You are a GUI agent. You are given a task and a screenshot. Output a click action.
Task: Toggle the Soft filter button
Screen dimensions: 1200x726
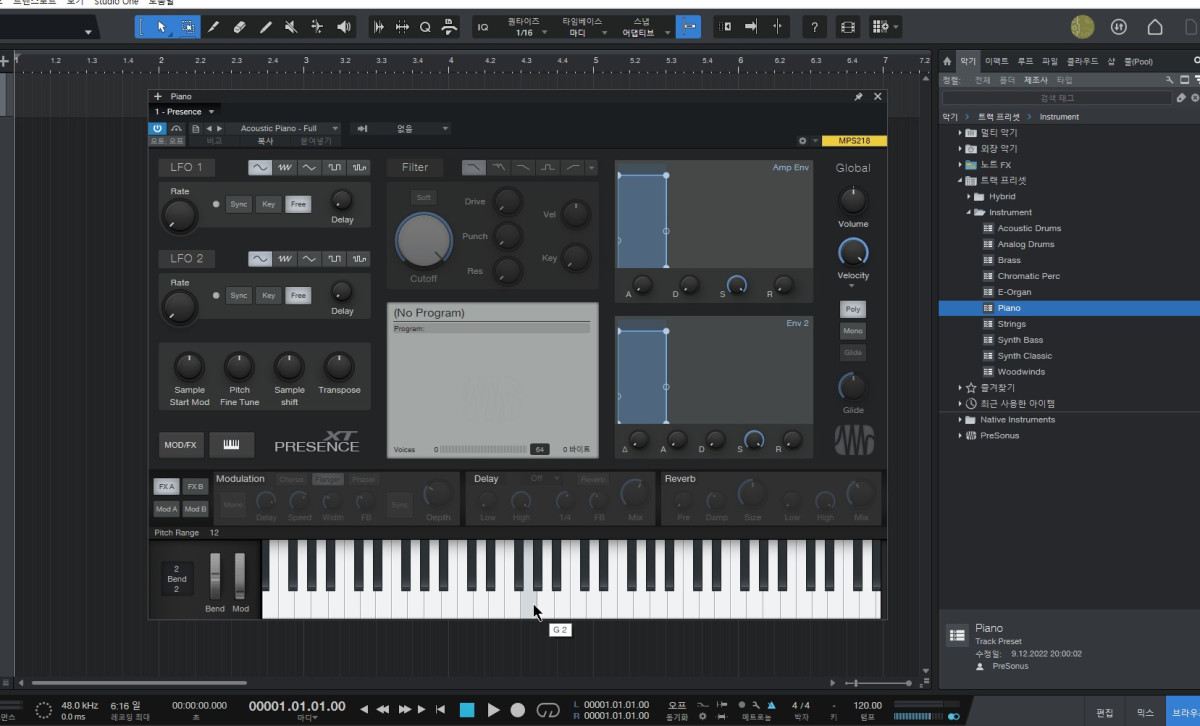click(x=424, y=197)
